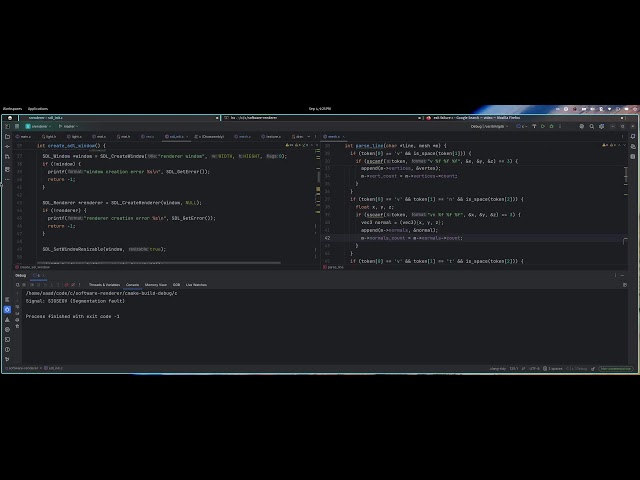This screenshot has height=480, width=640.
Task: Switch to the sdl_init.c editor tab
Action: tap(176, 137)
